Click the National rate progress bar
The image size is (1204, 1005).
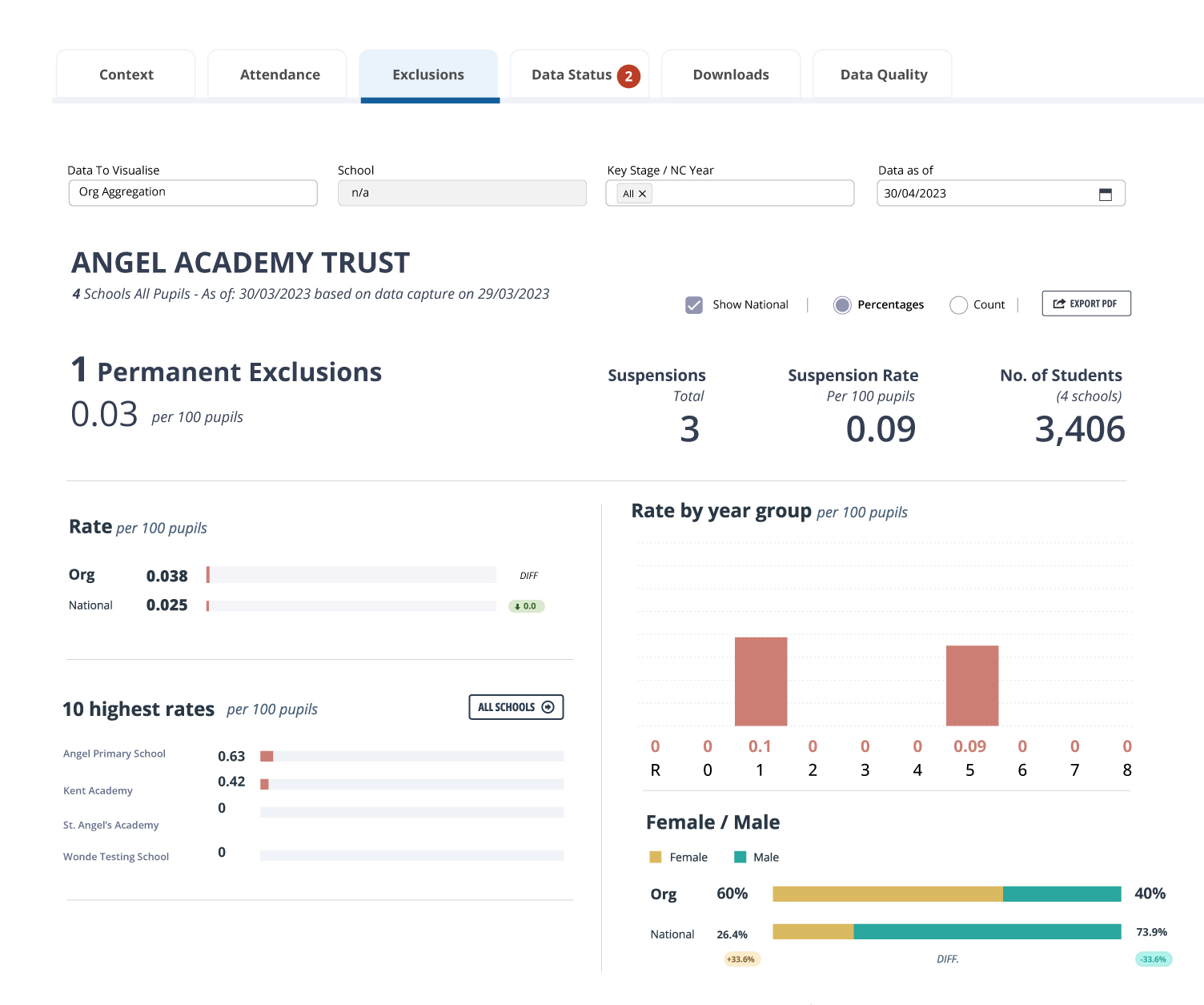click(351, 606)
